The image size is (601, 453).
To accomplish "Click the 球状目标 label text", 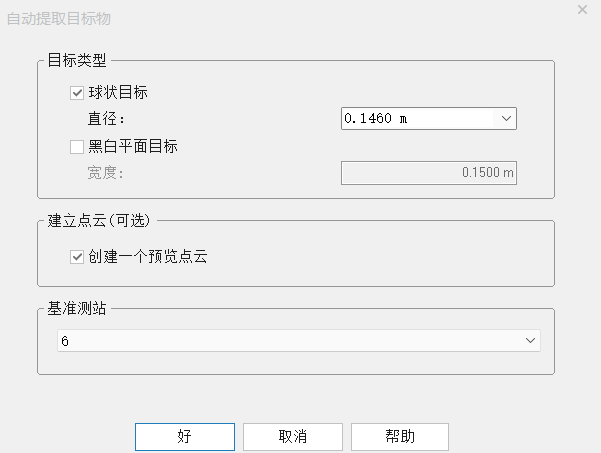I will [118, 93].
